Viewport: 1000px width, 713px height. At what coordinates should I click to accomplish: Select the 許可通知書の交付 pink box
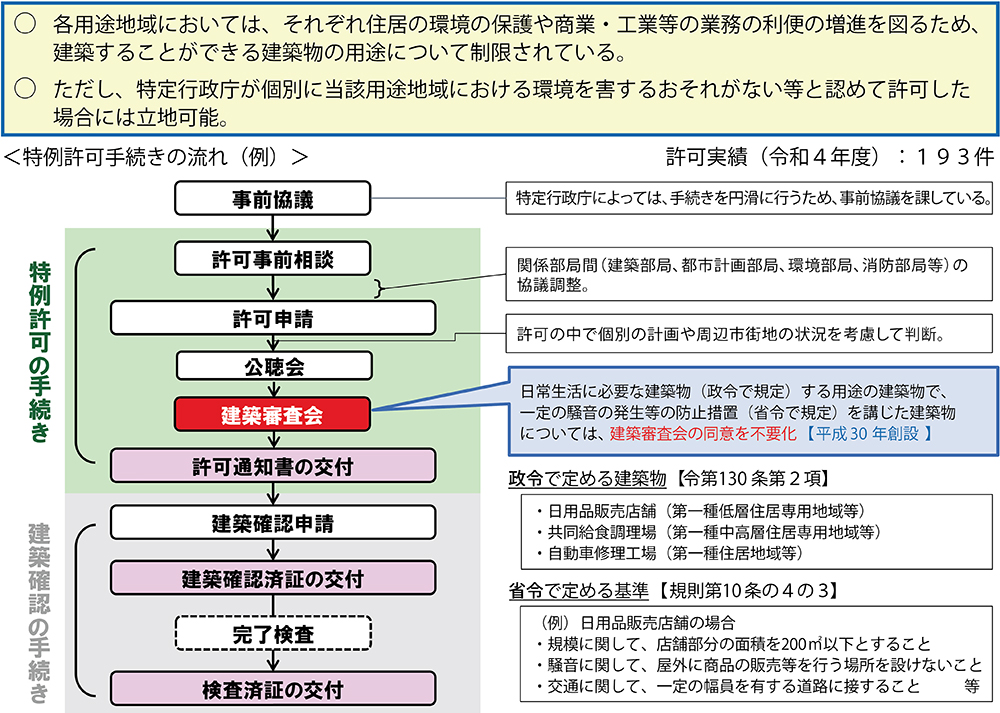click(272, 465)
